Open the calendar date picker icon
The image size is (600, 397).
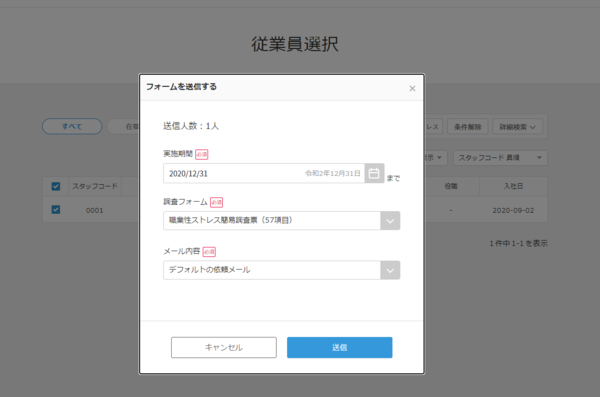coord(374,173)
